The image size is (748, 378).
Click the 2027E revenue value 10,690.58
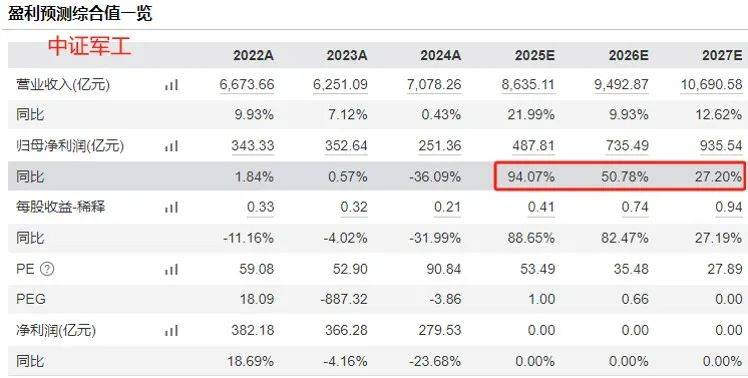click(711, 85)
